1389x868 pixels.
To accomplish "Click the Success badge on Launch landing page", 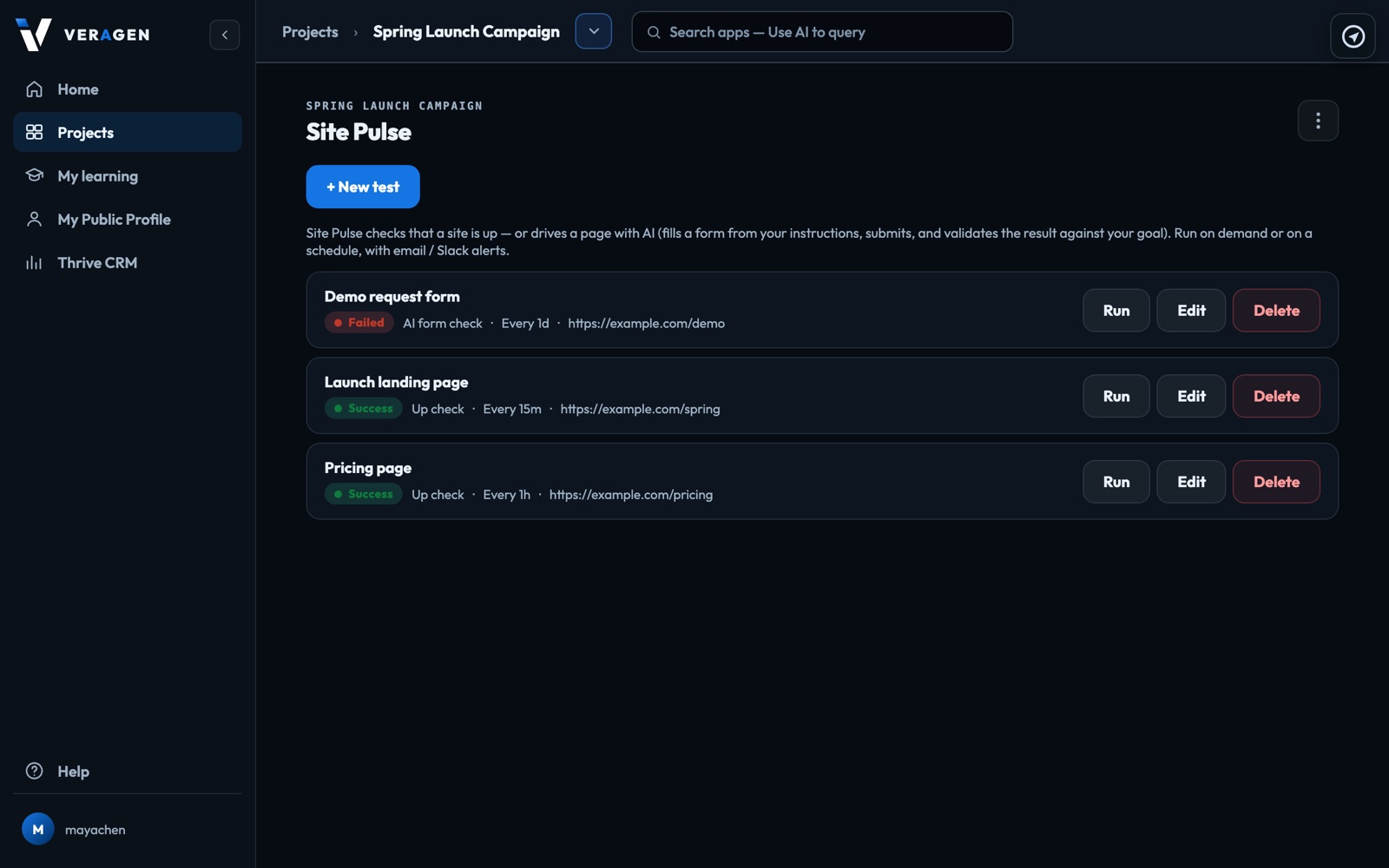I will [363, 409].
